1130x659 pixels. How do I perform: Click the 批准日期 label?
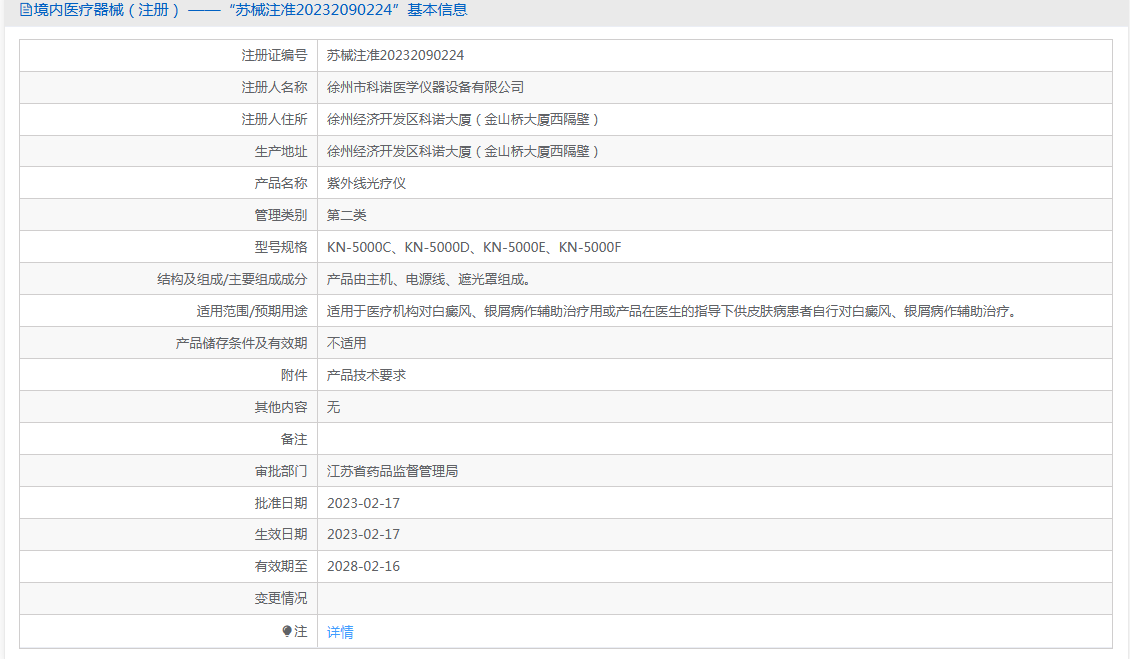(x=280, y=503)
